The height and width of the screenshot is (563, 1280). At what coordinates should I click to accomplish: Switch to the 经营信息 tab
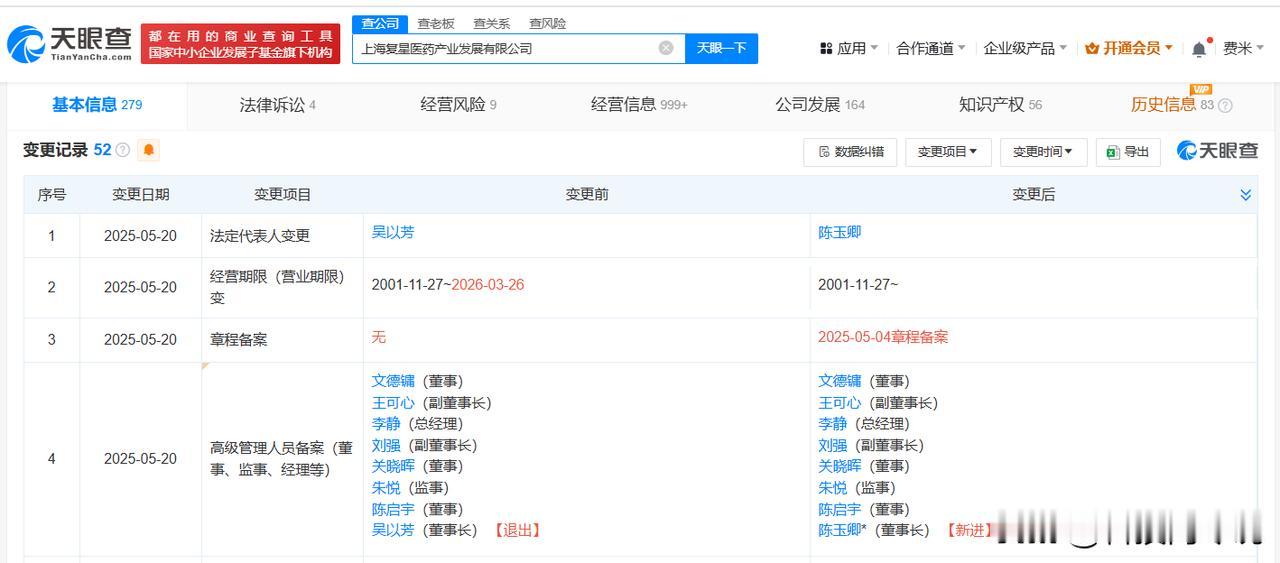(x=639, y=105)
